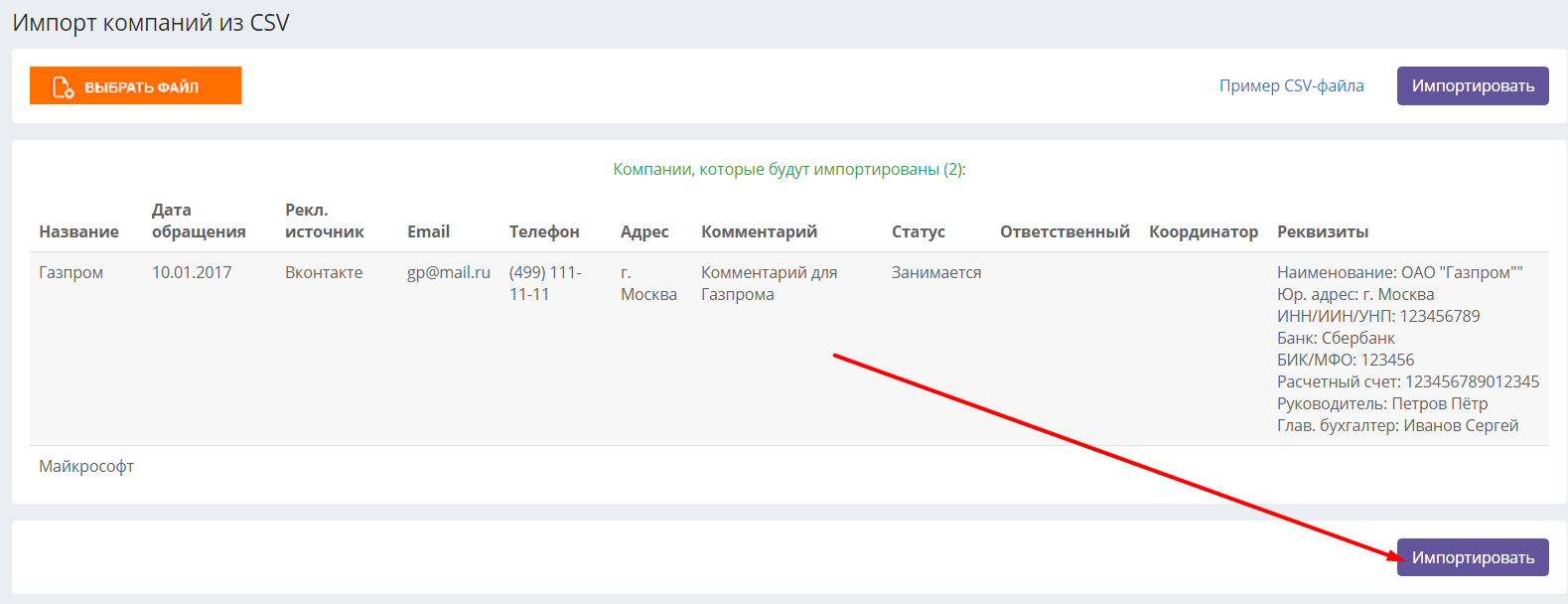Image resolution: width=1568 pixels, height=604 pixels.
Task: Click the 'Глав. бухгалтер: Иванов Сергей' line
Action: click(1398, 425)
